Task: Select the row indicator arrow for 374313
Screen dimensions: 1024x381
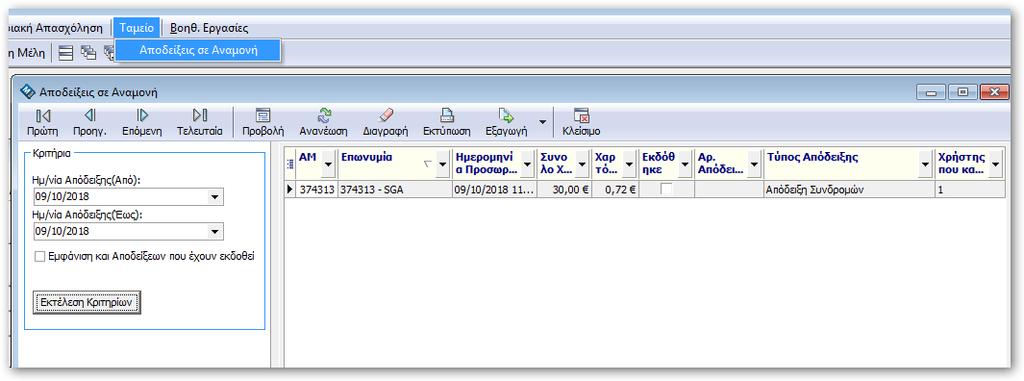Action: click(290, 190)
